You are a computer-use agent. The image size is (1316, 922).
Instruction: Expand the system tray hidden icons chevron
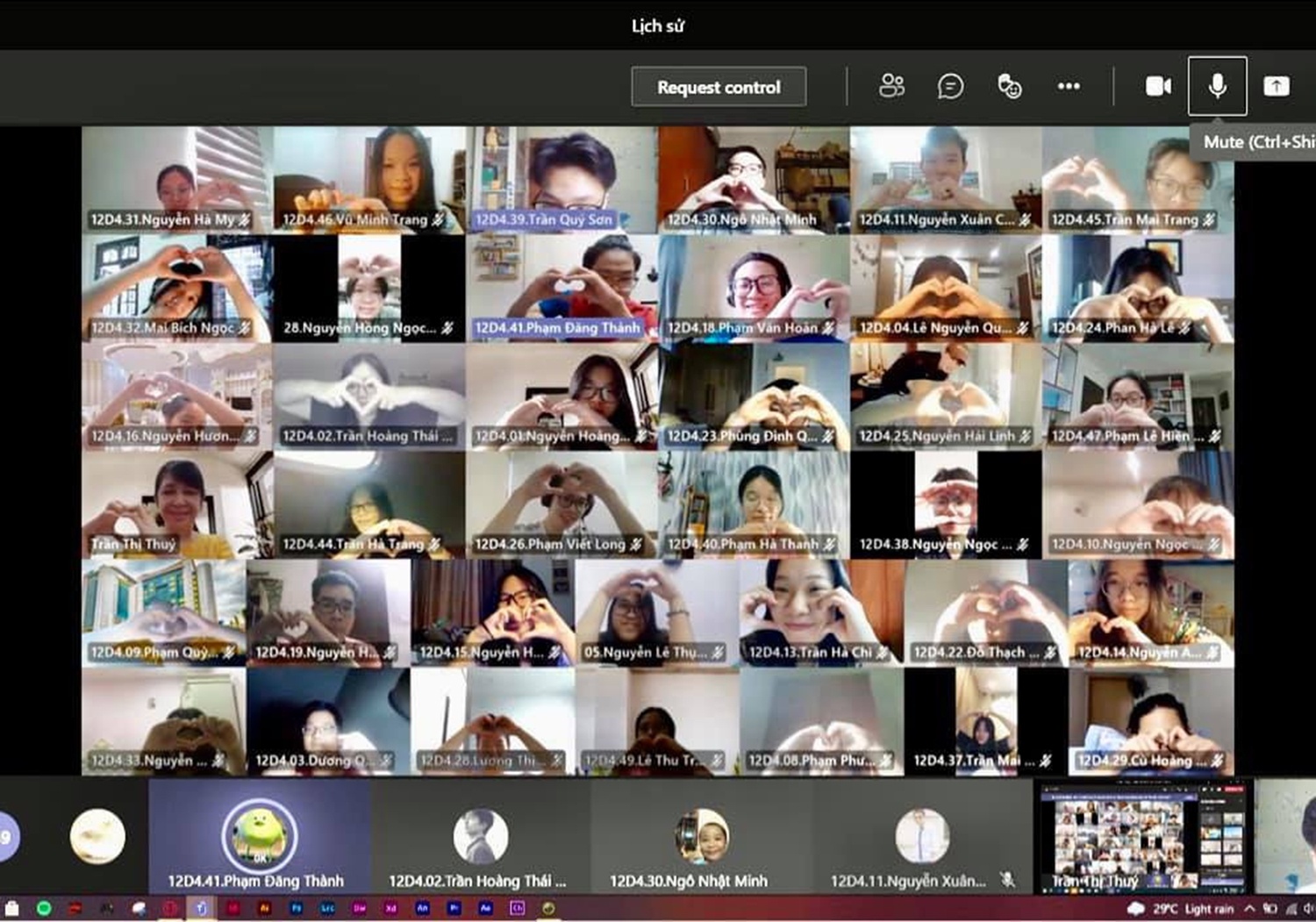pos(1249,909)
